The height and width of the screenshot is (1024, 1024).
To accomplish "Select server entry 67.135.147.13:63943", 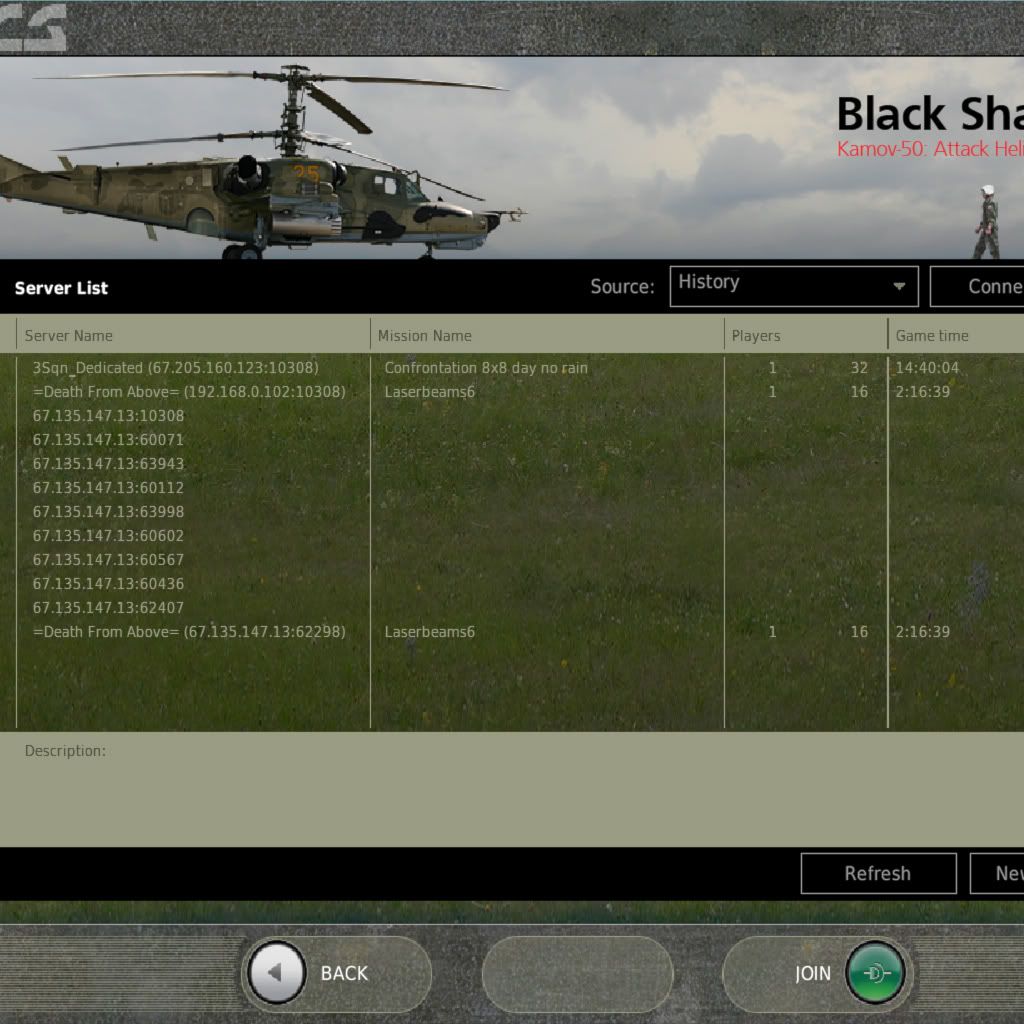I will pos(108,464).
